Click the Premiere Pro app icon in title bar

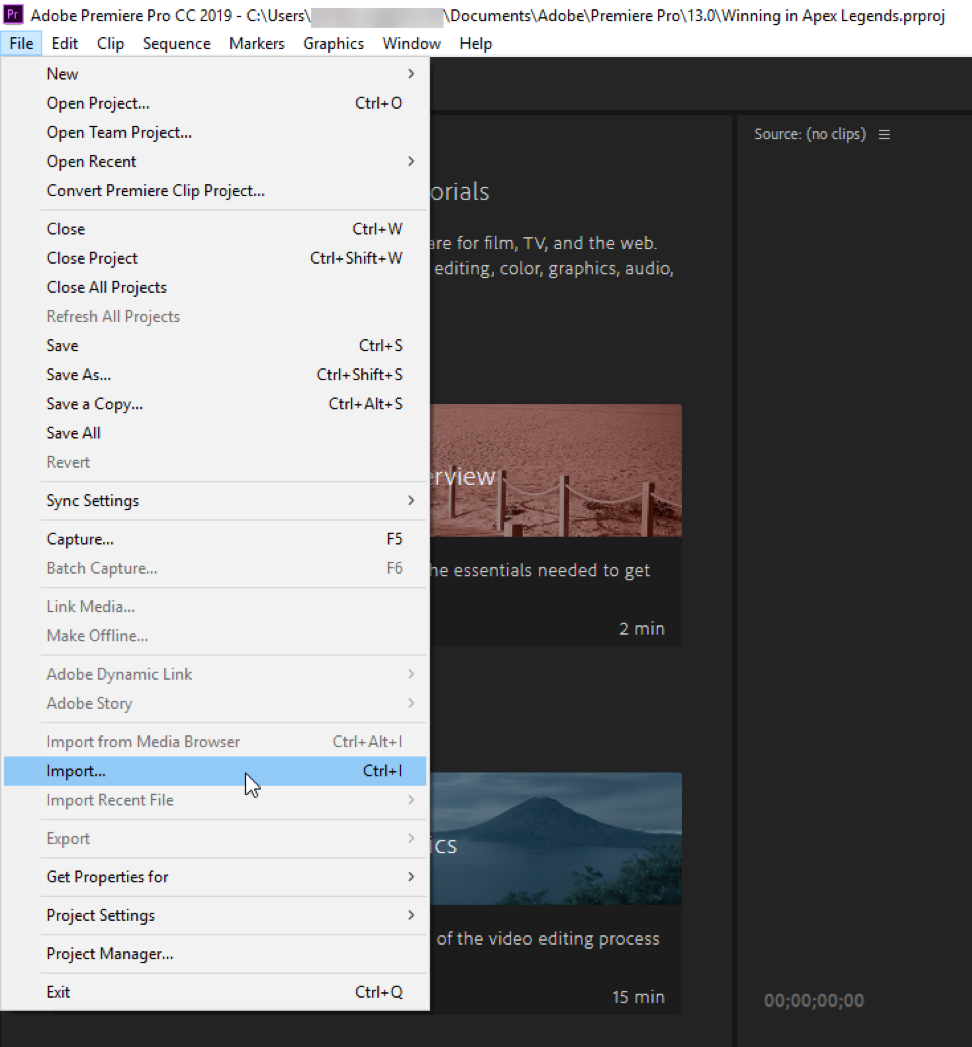pyautogui.click(x=14, y=16)
